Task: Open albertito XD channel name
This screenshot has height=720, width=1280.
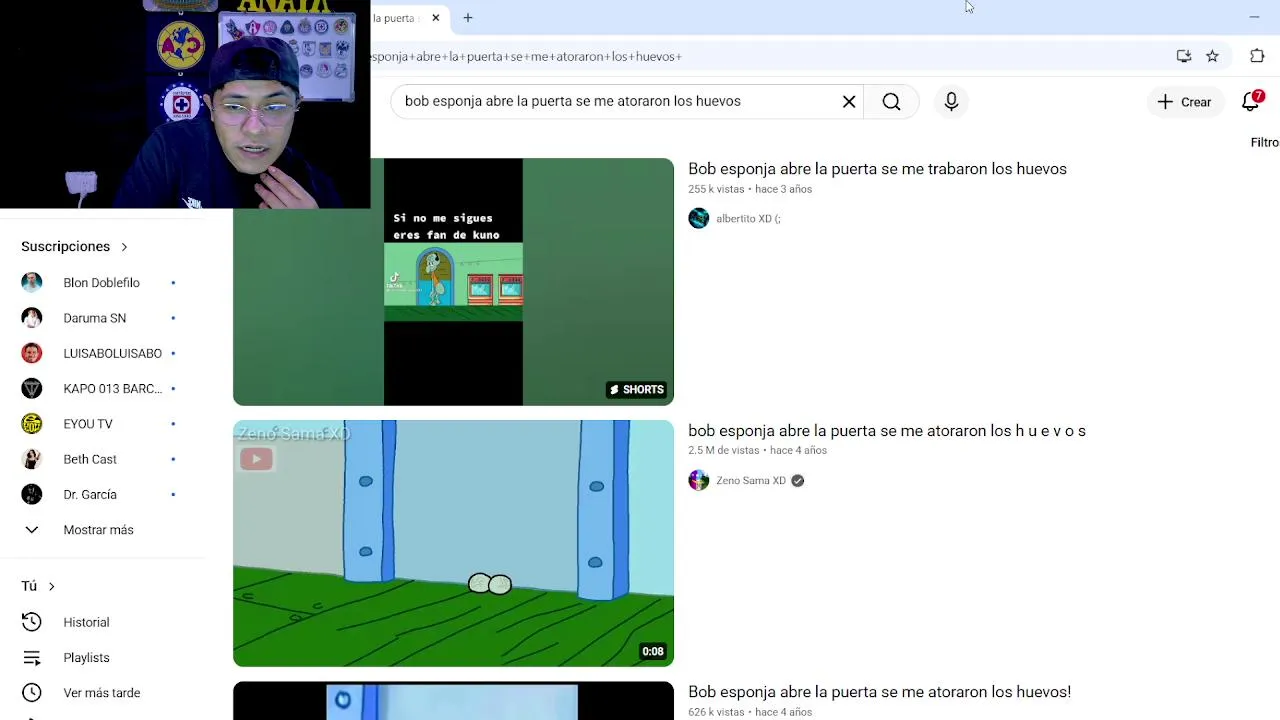Action: (x=748, y=219)
